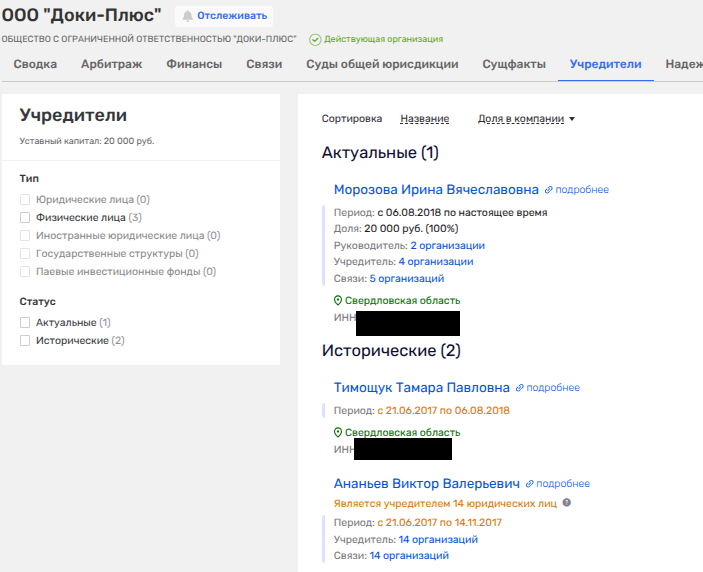Viewport: 703px width, 572px height.
Task: Open Морозова Ирина Вячеславовна profile
Action: [436, 189]
